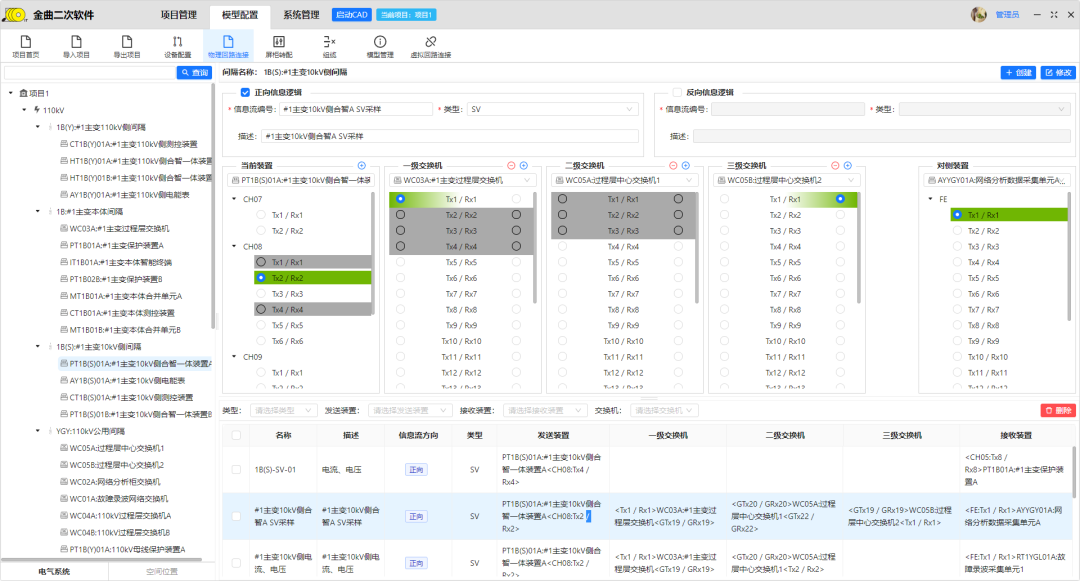Collapse the 110kV tree node

(24, 110)
